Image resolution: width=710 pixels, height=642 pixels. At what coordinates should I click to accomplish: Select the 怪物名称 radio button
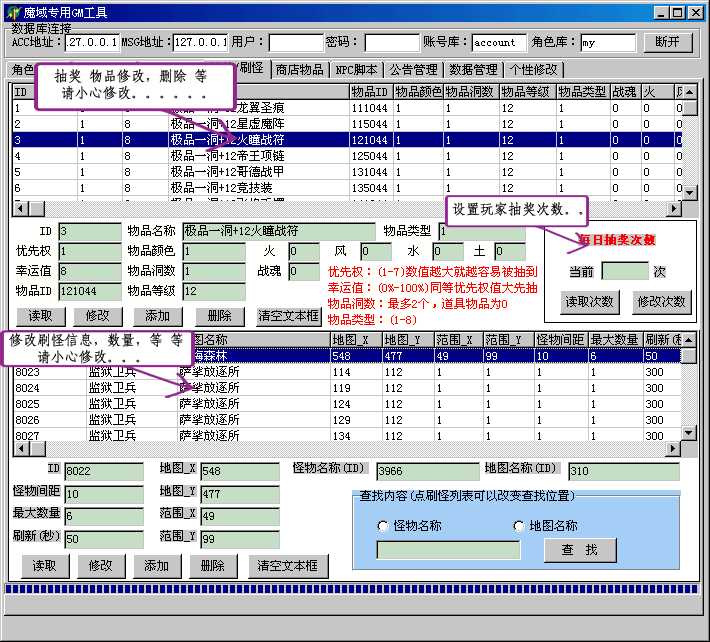pos(383,526)
